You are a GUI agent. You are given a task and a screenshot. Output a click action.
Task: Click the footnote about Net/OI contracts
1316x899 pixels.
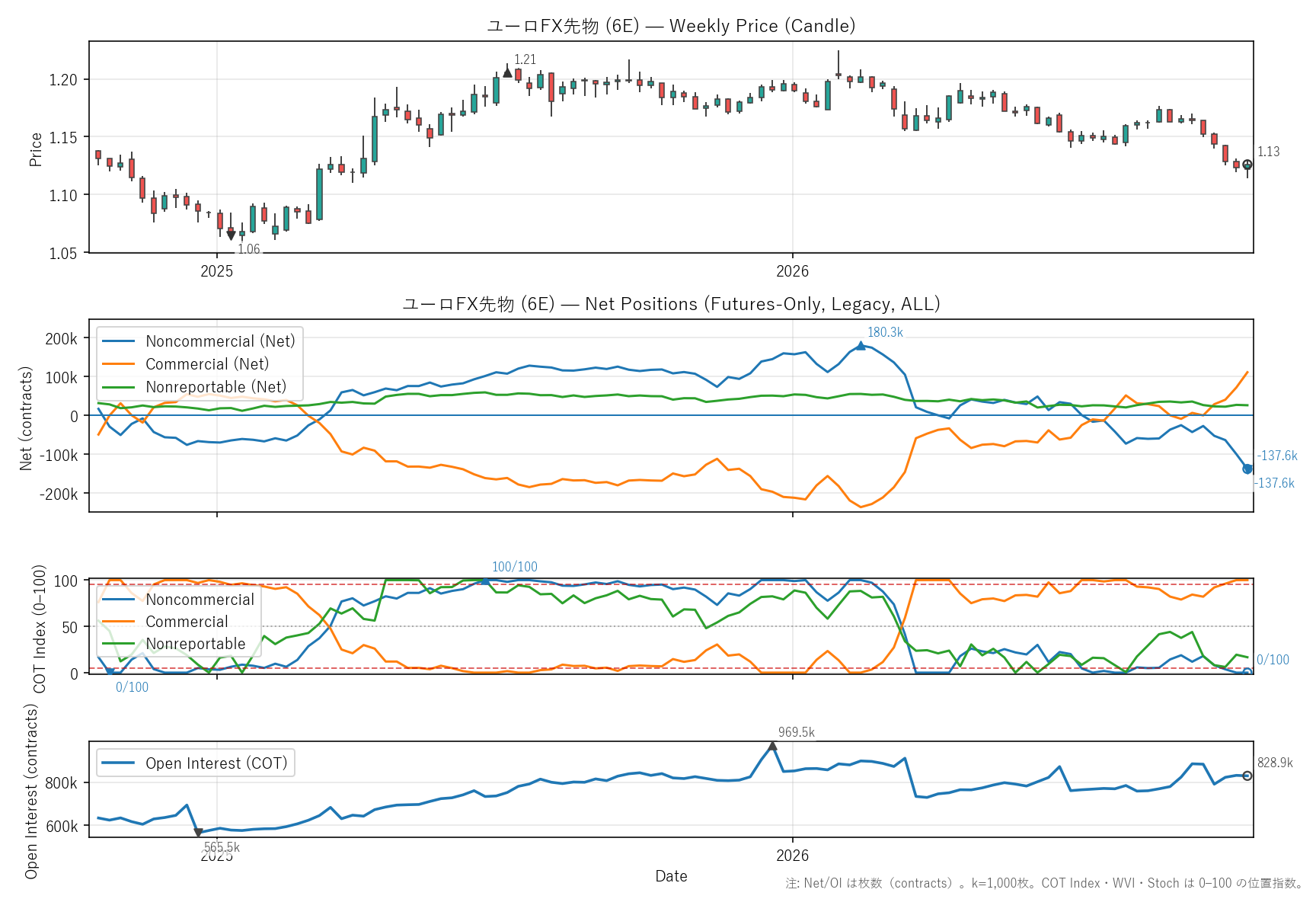click(x=1044, y=883)
